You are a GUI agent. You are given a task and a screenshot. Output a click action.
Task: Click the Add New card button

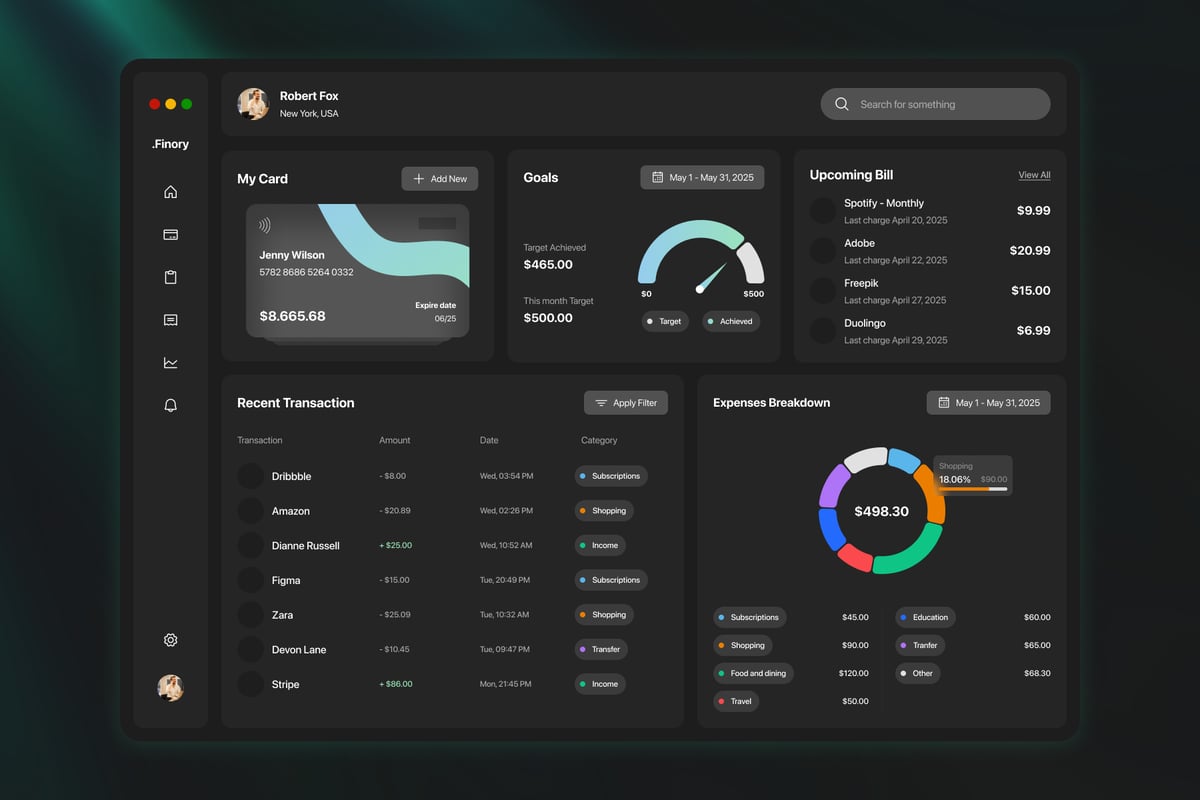pyautogui.click(x=440, y=179)
